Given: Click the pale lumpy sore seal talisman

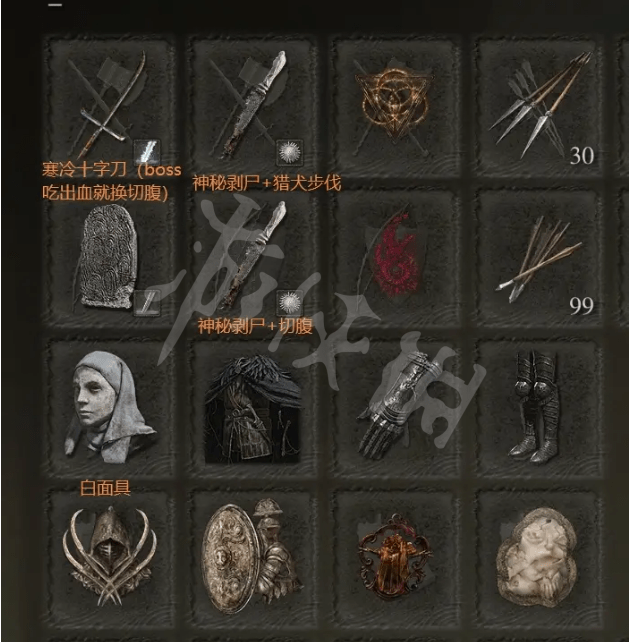Looking at the screenshot, I should [537, 559].
